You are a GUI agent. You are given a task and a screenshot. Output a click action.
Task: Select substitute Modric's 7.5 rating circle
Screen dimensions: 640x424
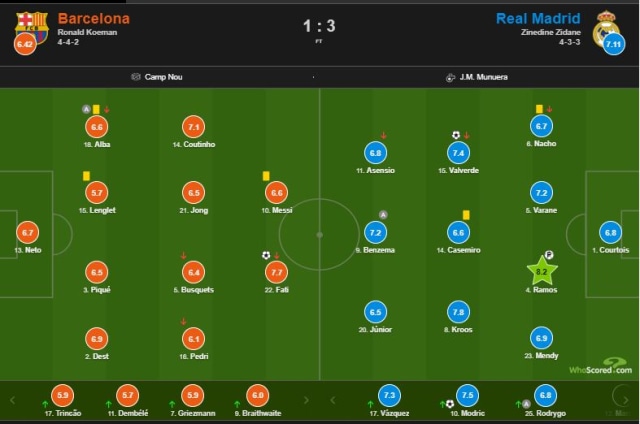pos(467,395)
